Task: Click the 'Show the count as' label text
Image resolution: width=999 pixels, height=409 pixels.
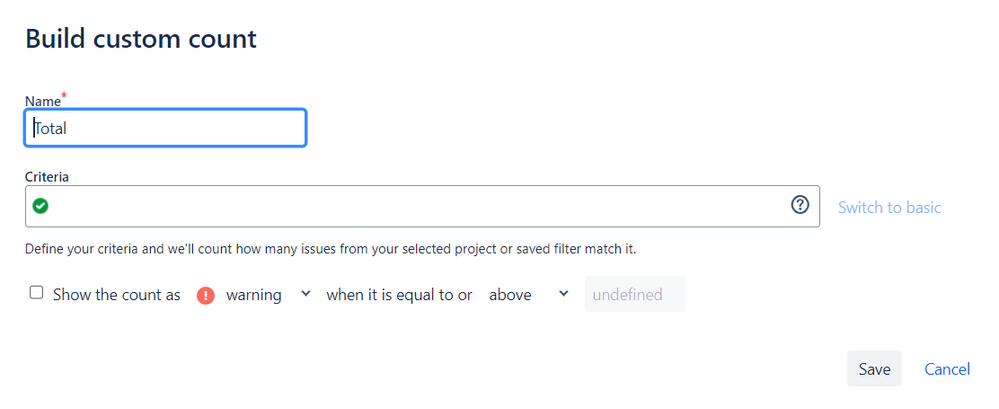Action: [x=116, y=295]
